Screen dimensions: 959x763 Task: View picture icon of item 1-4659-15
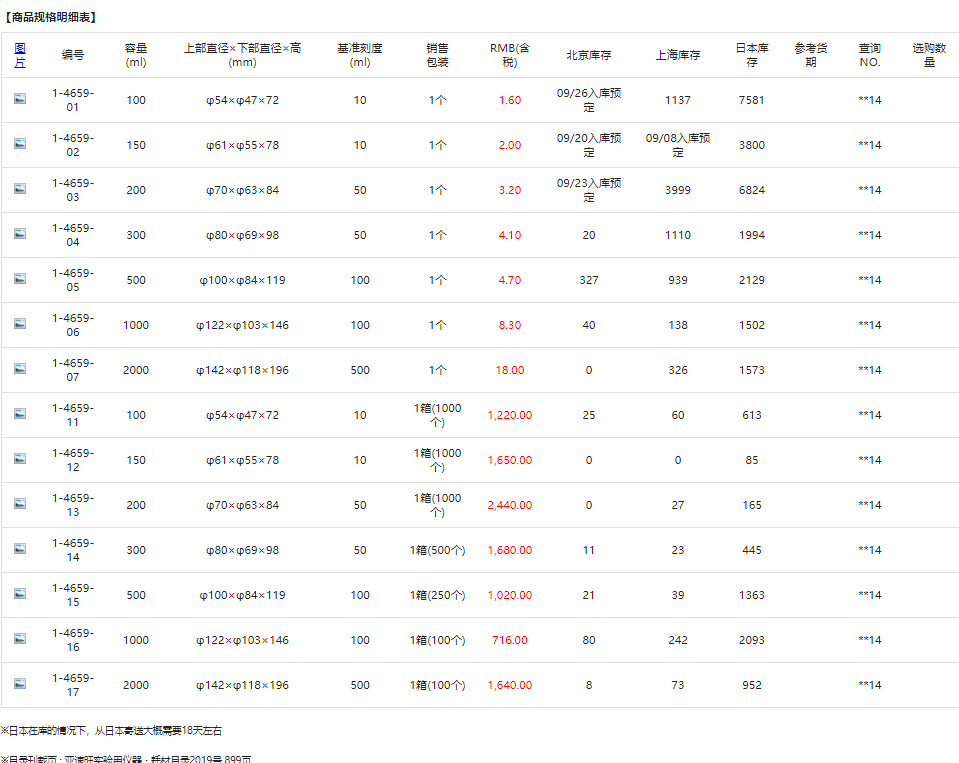click(20, 594)
